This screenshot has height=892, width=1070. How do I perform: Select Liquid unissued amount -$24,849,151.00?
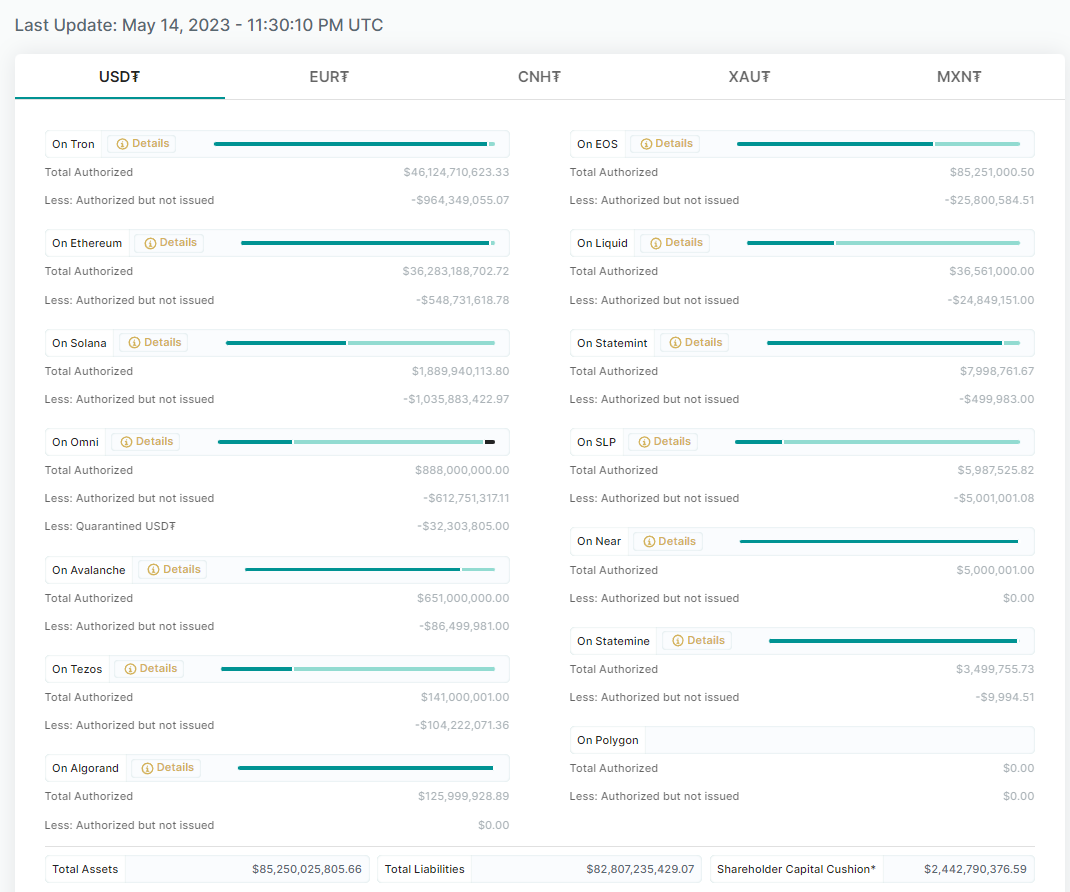(x=991, y=300)
